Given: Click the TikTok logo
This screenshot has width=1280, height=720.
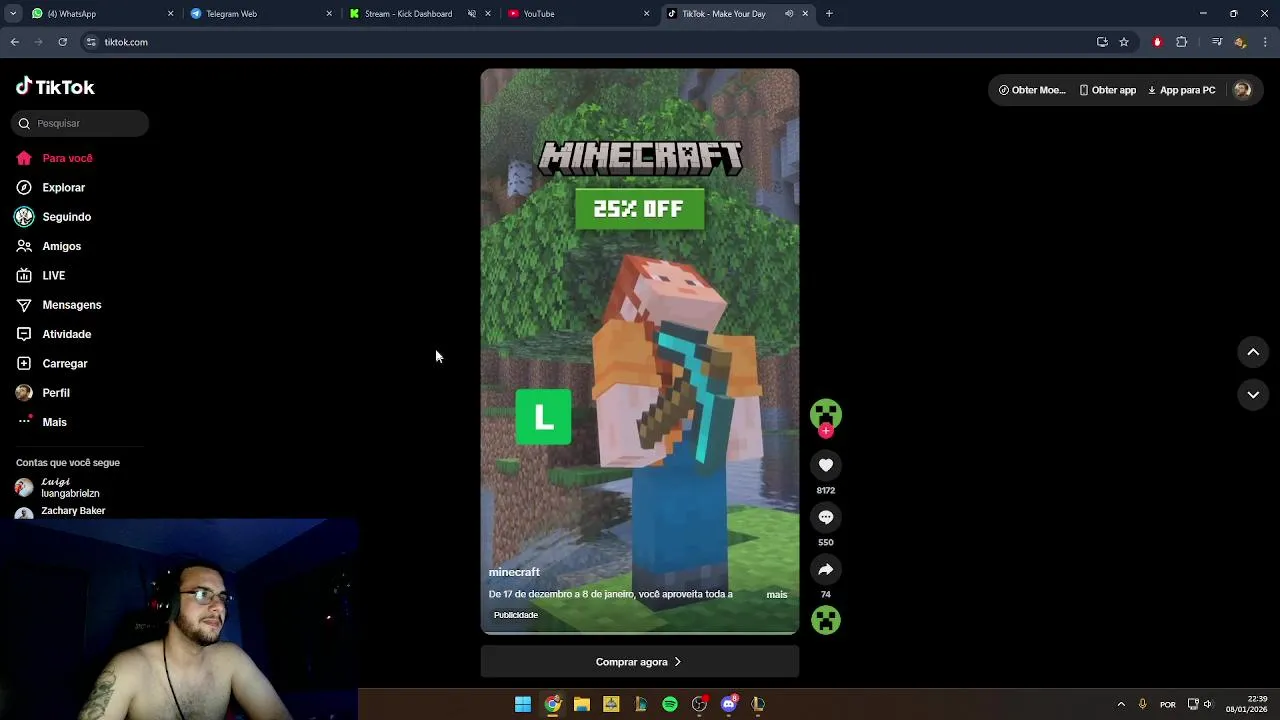Looking at the screenshot, I should (55, 87).
